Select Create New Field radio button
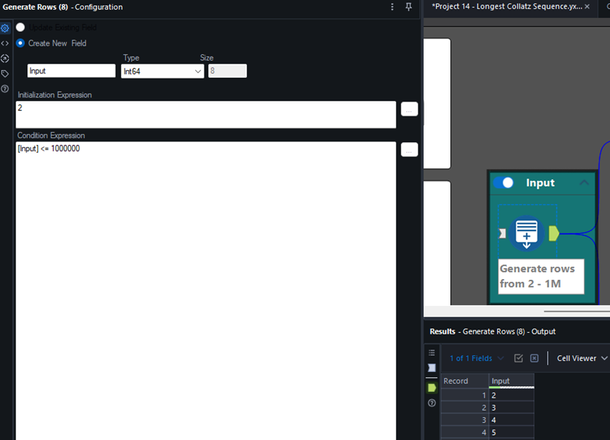The image size is (610, 440). pos(21,43)
